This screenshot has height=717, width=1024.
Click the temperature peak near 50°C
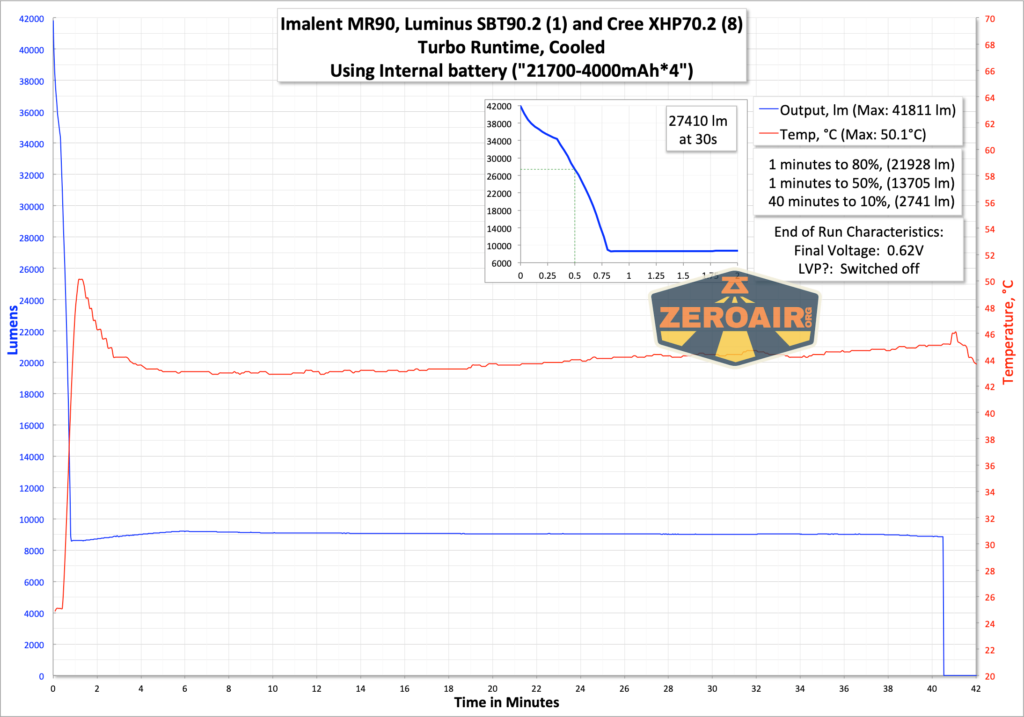pos(81,280)
